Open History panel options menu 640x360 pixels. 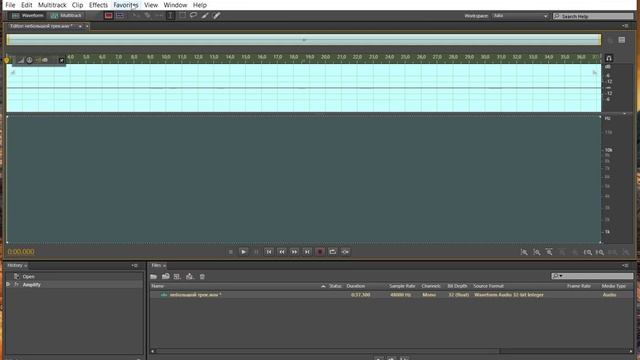(134, 266)
